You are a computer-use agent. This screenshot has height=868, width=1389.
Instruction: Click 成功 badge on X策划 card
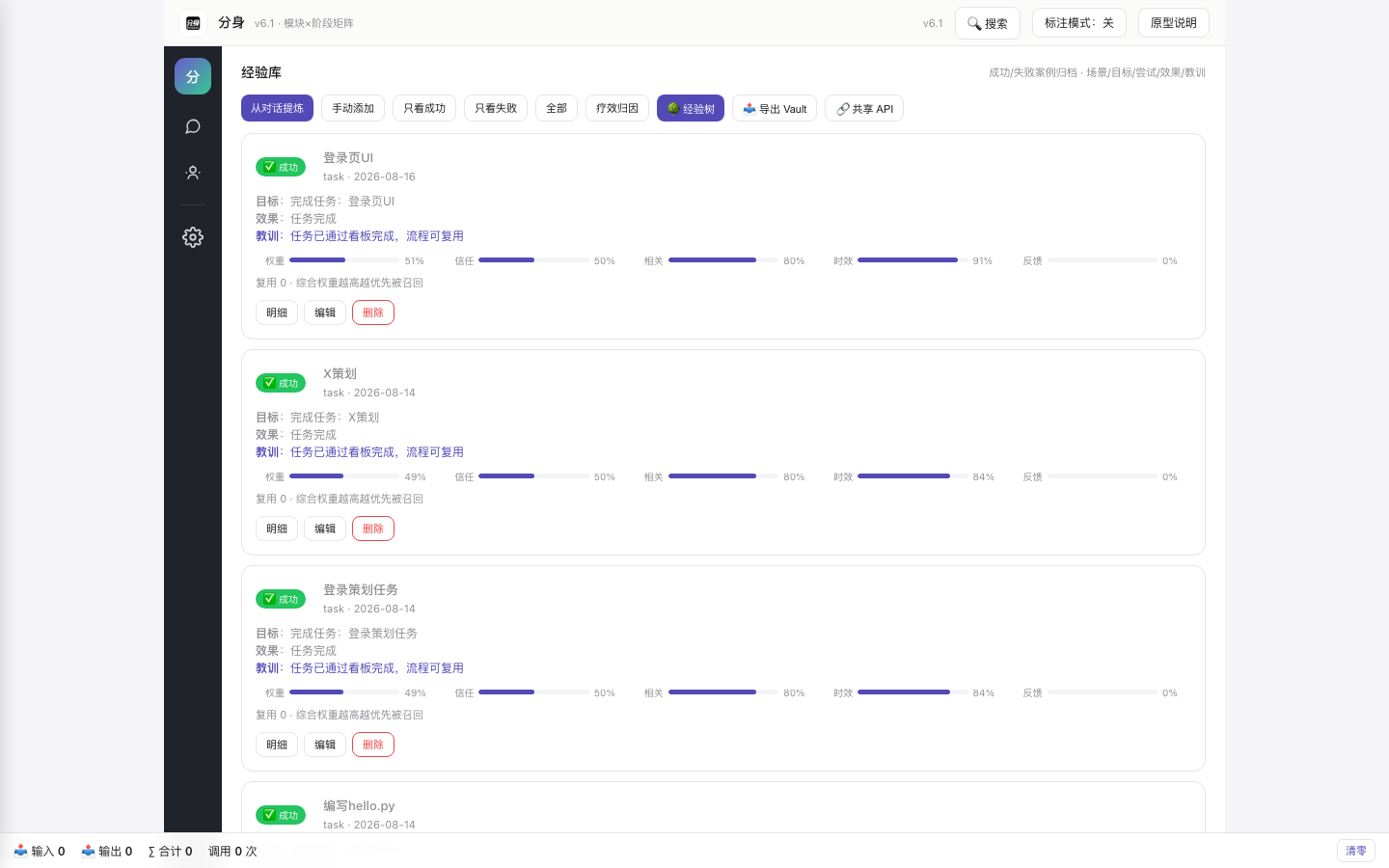coord(281,383)
